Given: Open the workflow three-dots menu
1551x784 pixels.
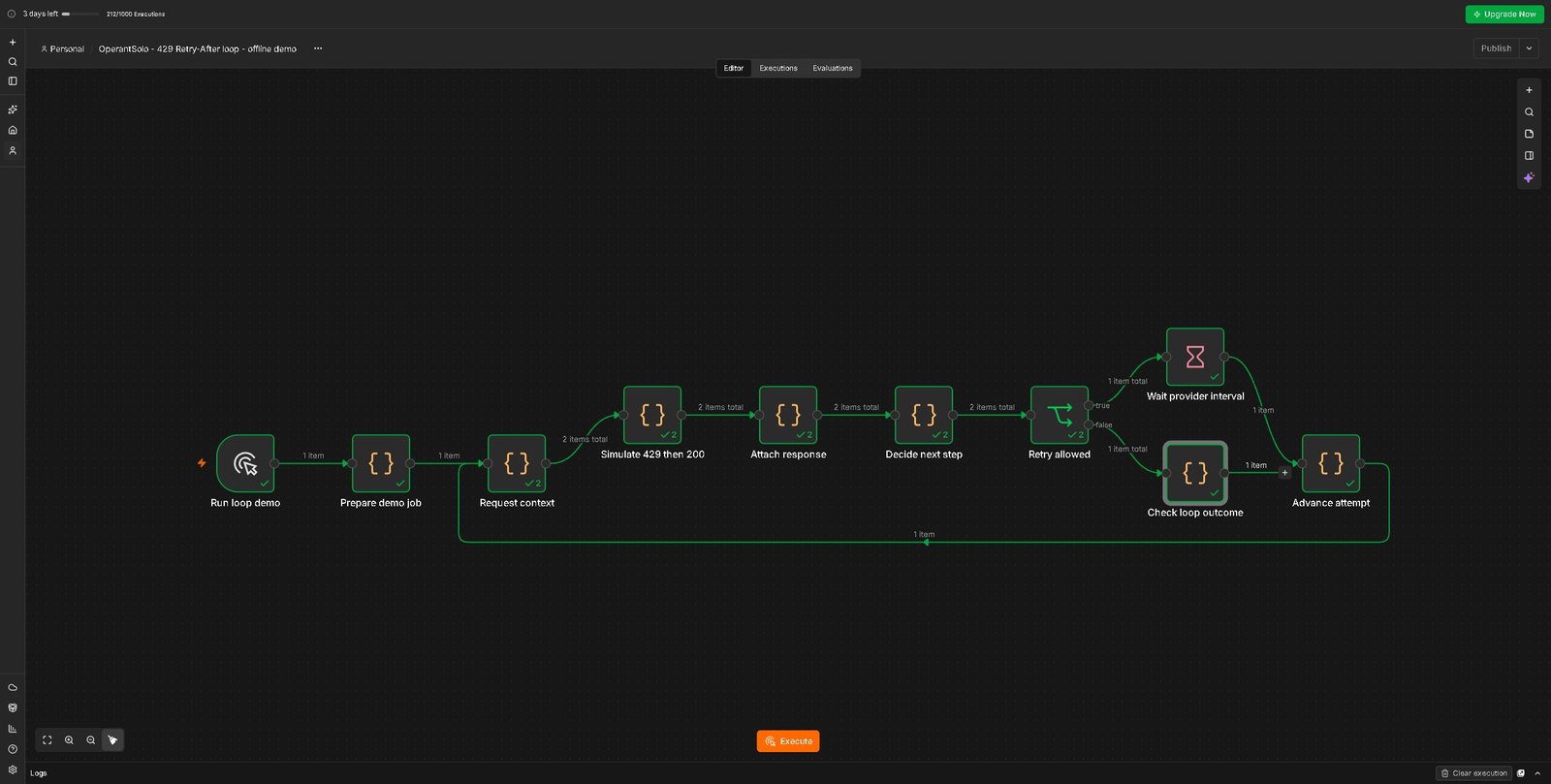Looking at the screenshot, I should pyautogui.click(x=318, y=48).
